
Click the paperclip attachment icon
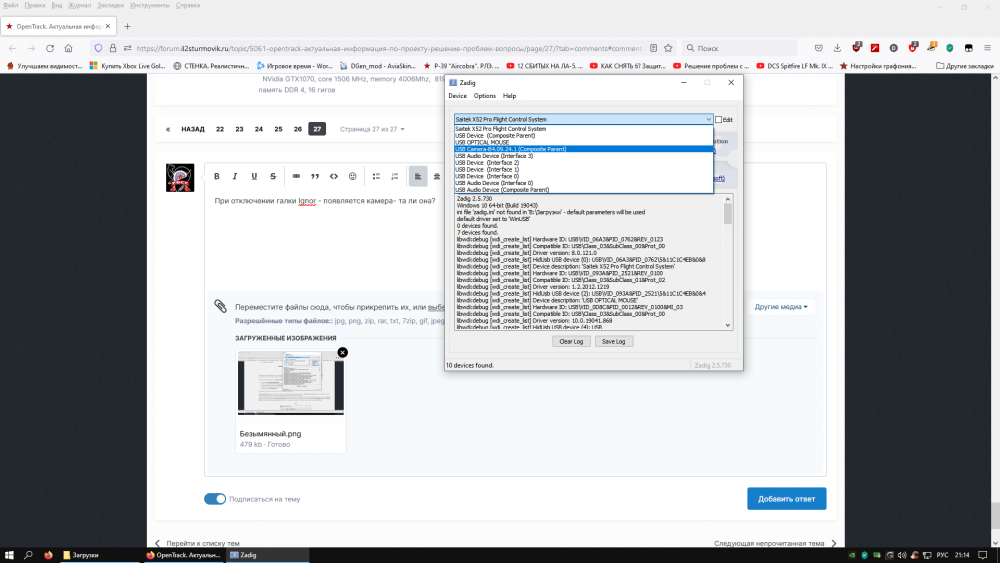(220, 306)
